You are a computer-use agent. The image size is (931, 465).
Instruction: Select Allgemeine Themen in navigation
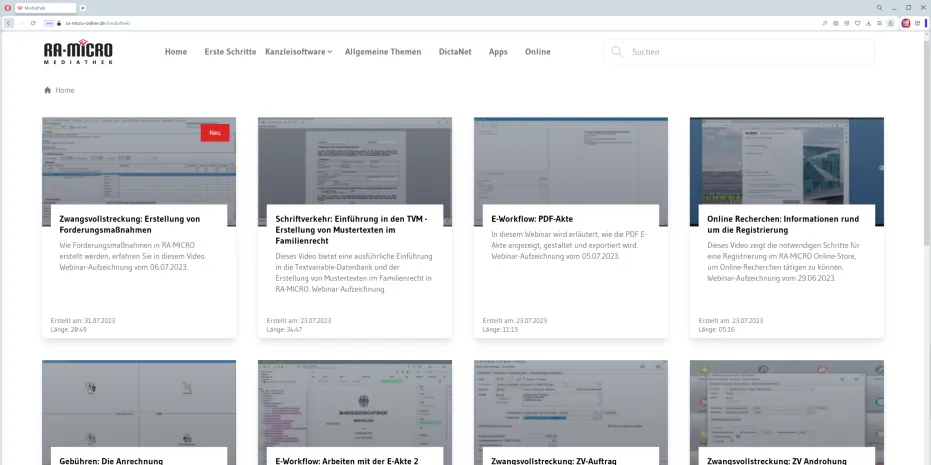click(x=383, y=52)
